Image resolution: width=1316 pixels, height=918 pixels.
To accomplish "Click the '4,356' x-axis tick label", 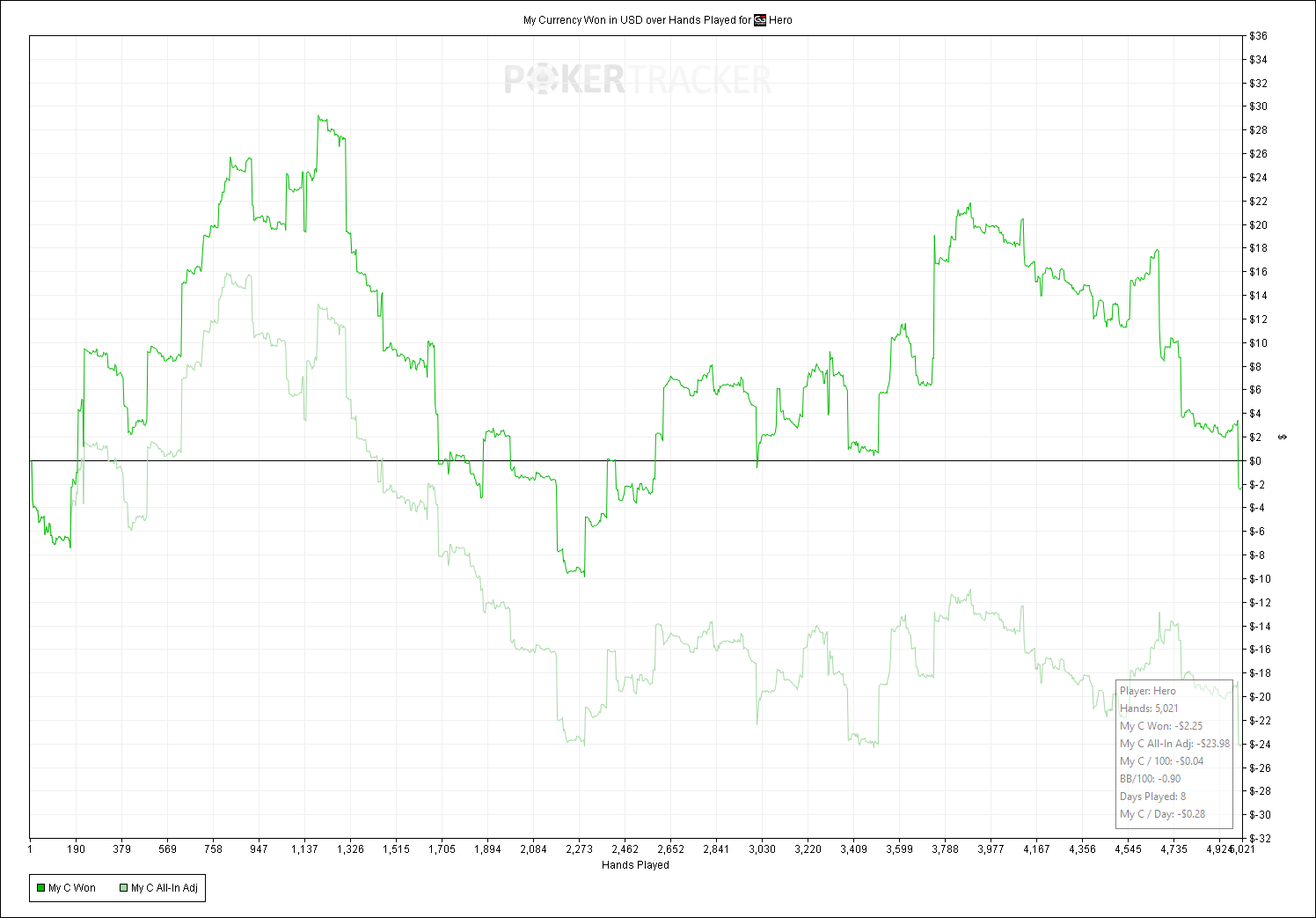I will pyautogui.click(x=1083, y=849).
